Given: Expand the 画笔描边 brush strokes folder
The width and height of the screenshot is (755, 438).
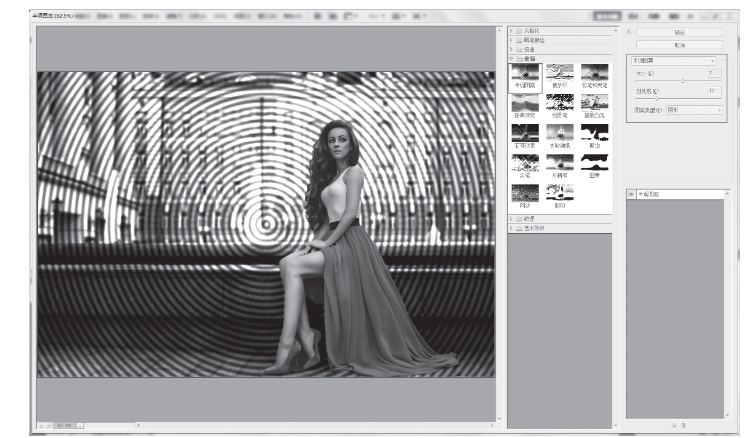Looking at the screenshot, I should 528,40.
